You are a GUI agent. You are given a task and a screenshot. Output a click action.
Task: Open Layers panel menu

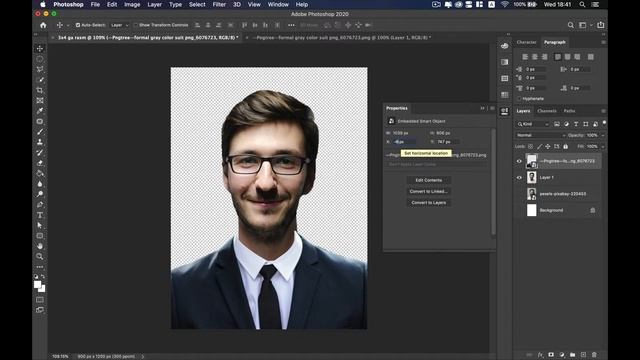[x=603, y=111]
